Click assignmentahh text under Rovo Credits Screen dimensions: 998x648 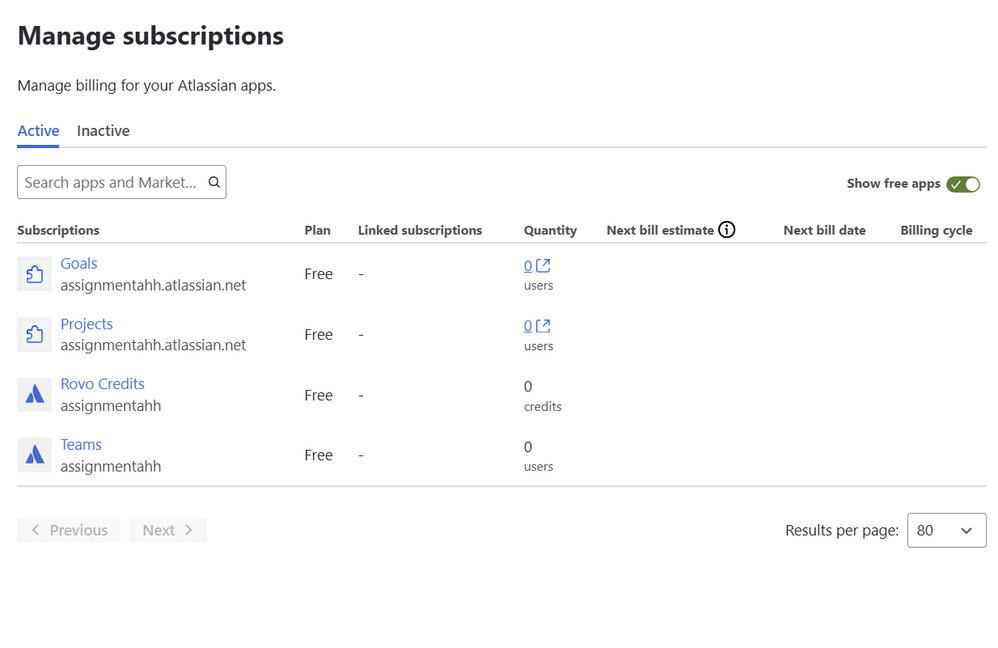pyautogui.click(x=111, y=406)
